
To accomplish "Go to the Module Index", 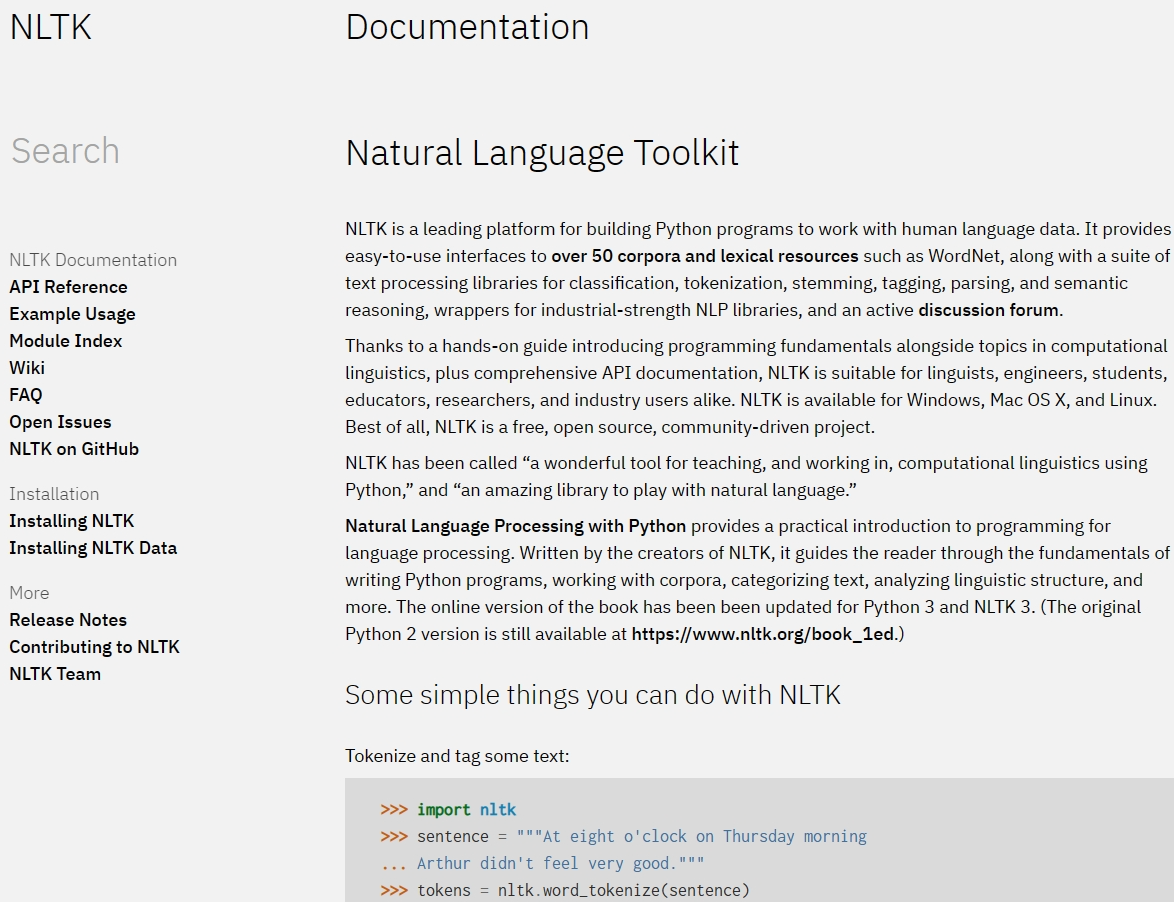I will [66, 341].
